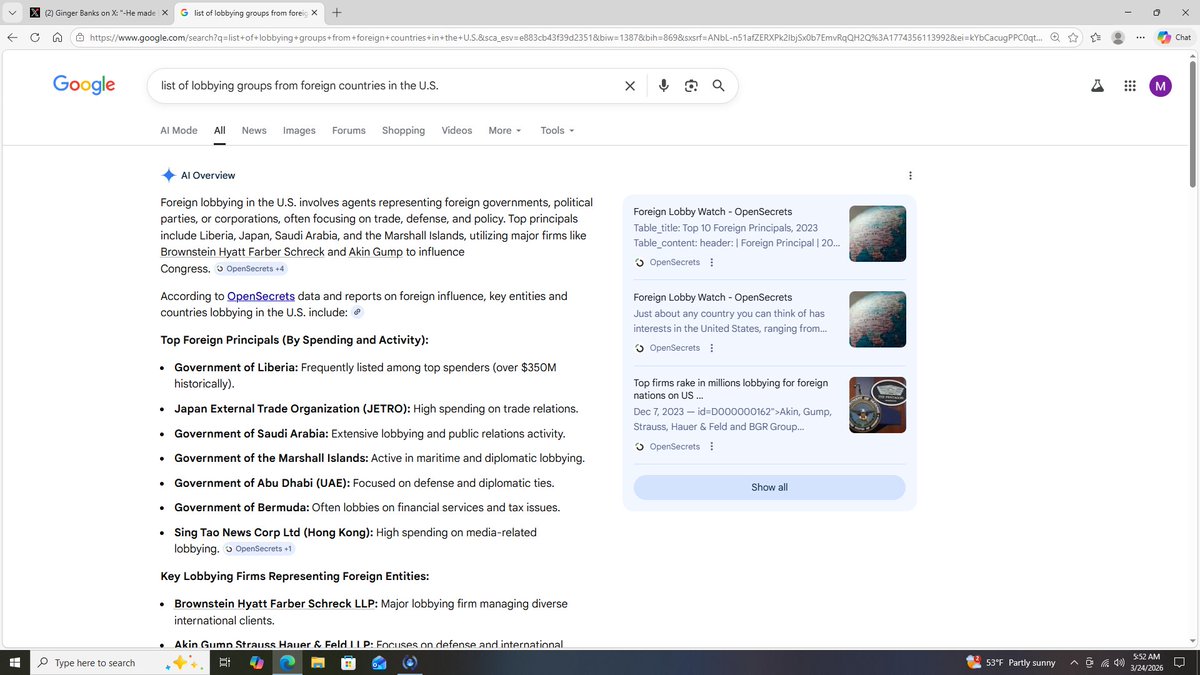Open search by image camera icon
The image size is (1200, 675).
pyautogui.click(x=691, y=86)
